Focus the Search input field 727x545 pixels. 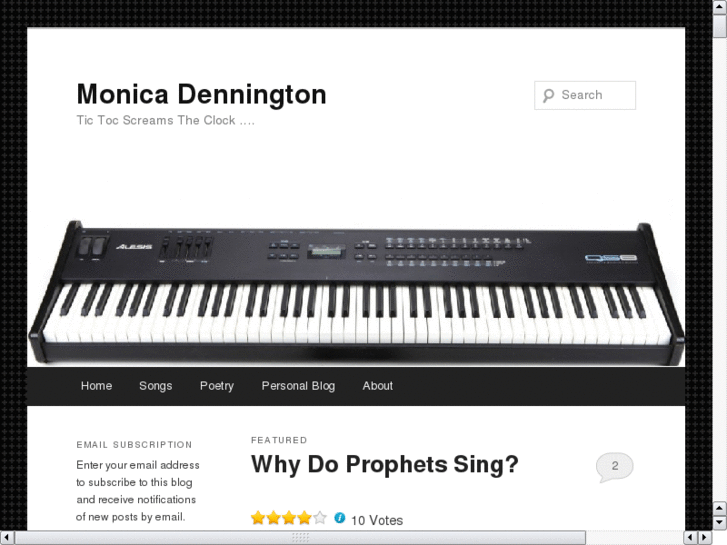click(x=585, y=96)
